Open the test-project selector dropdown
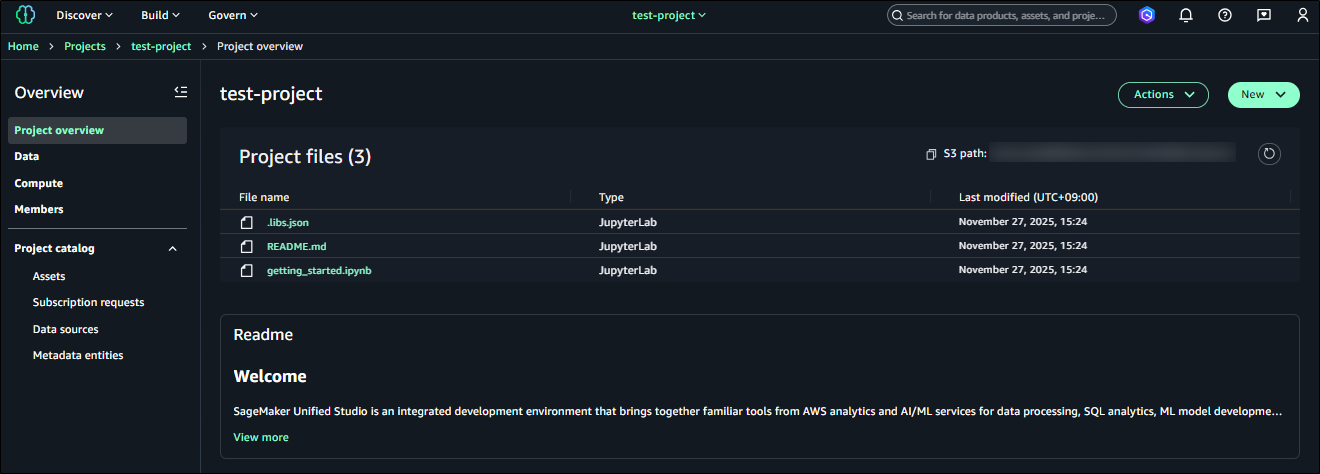 coord(669,15)
